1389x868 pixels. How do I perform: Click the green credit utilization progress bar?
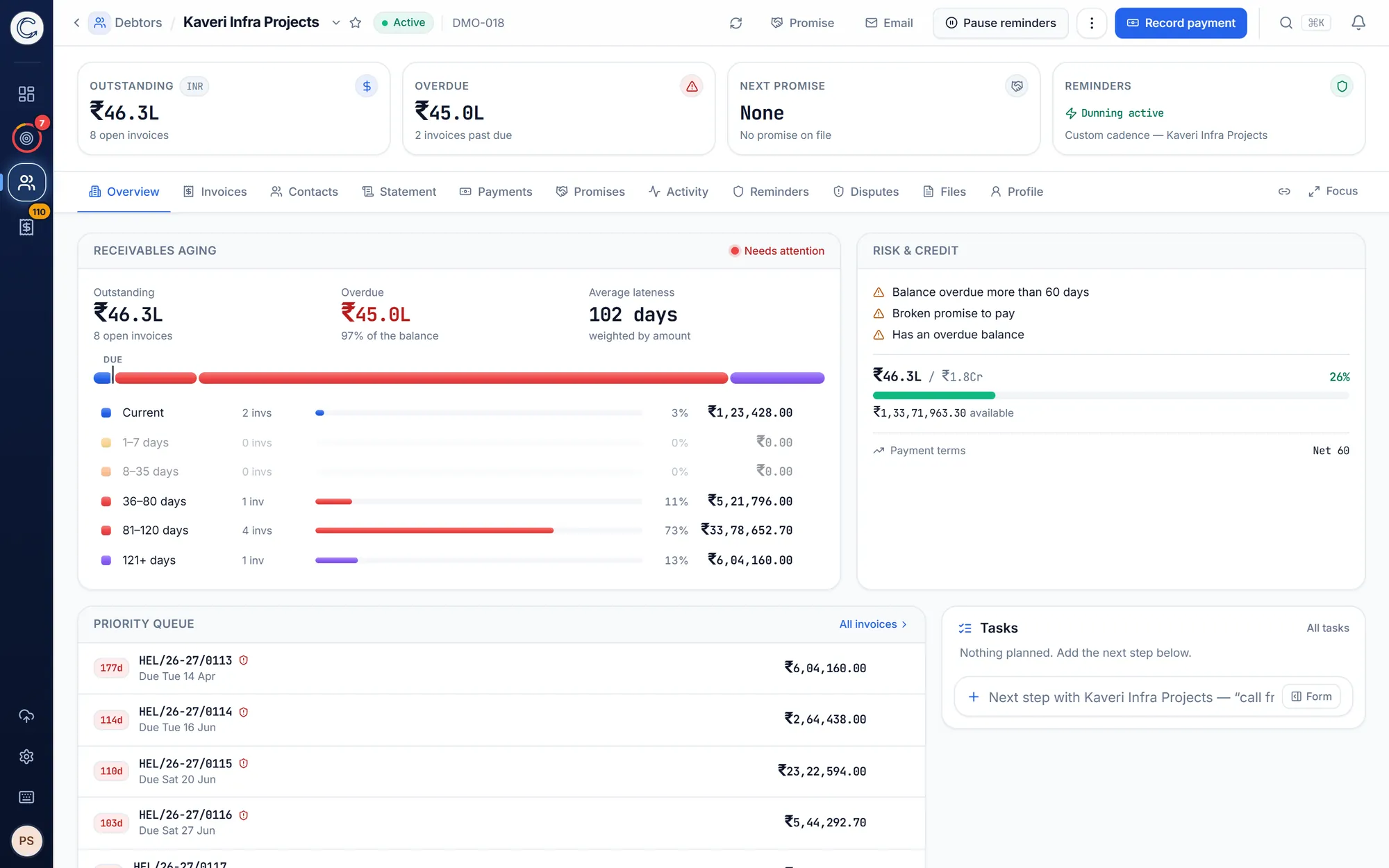pos(933,395)
